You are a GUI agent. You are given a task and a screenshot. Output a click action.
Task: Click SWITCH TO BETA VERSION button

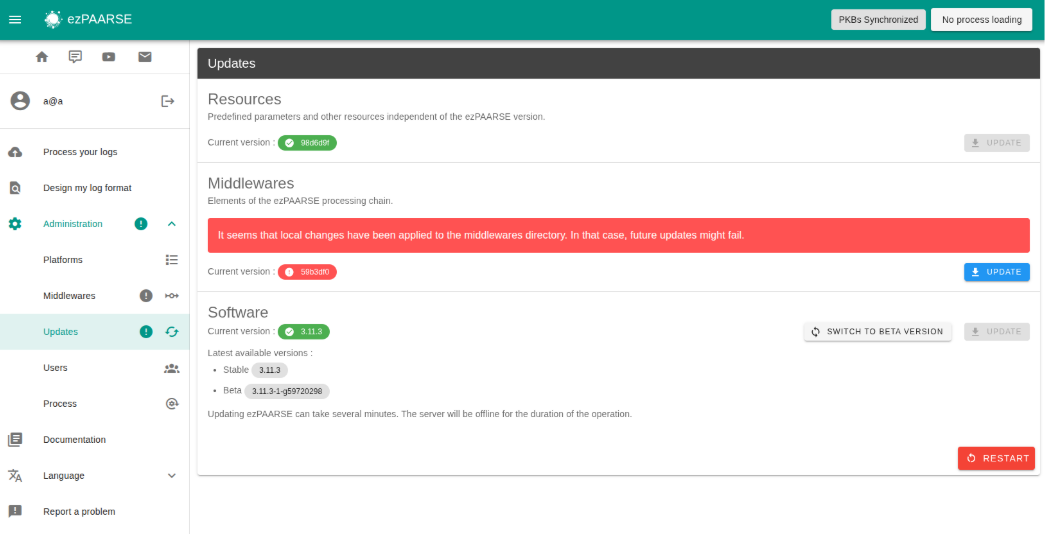[878, 331]
